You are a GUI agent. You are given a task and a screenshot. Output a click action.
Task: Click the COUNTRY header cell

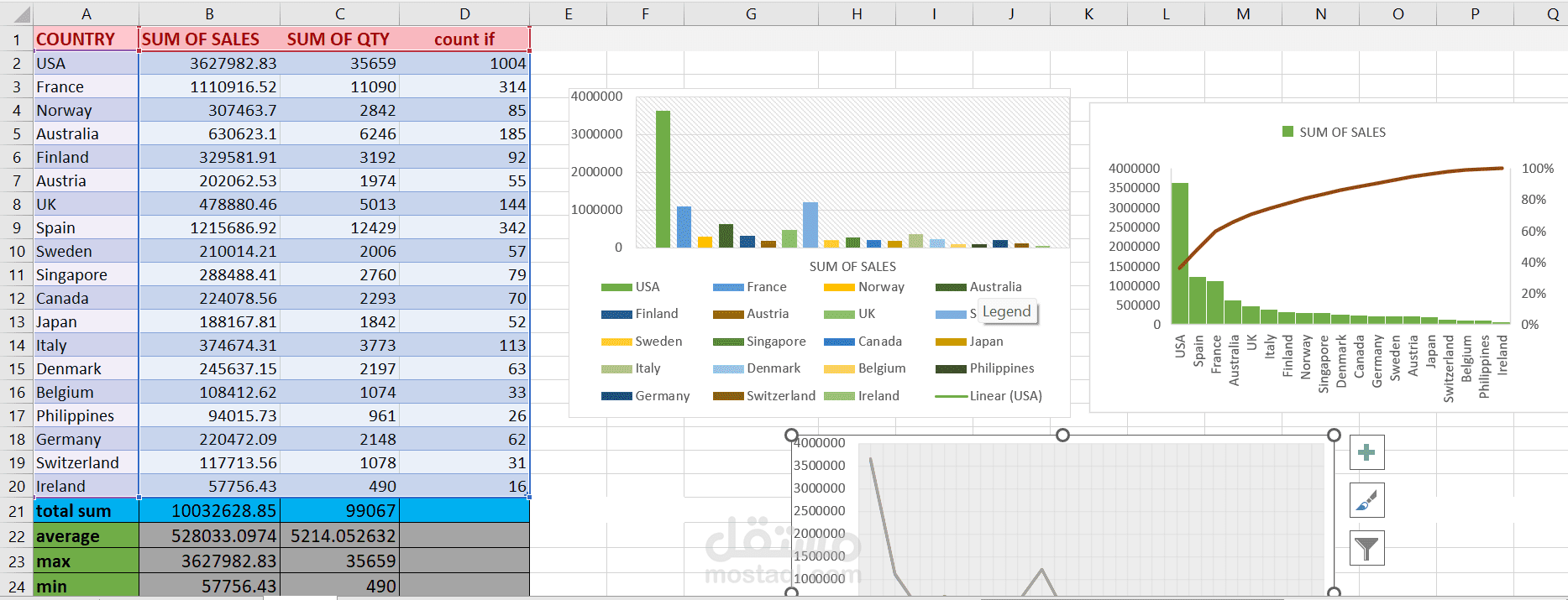coord(86,39)
